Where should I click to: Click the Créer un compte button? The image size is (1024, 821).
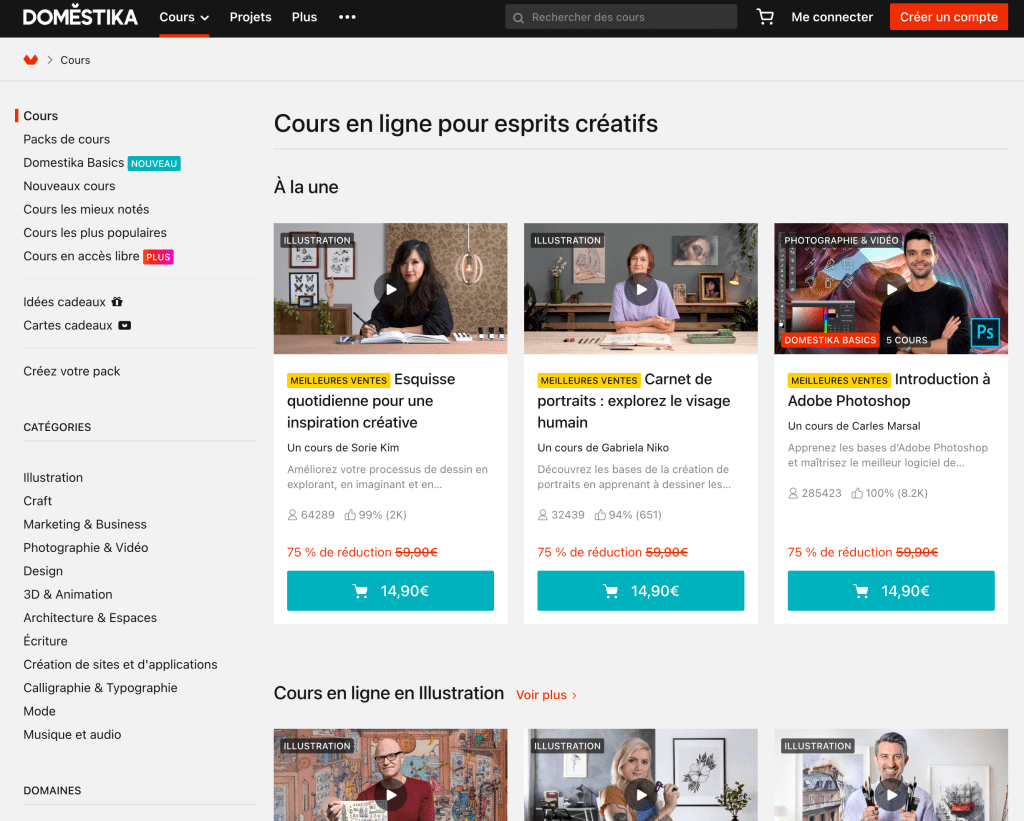pos(948,17)
